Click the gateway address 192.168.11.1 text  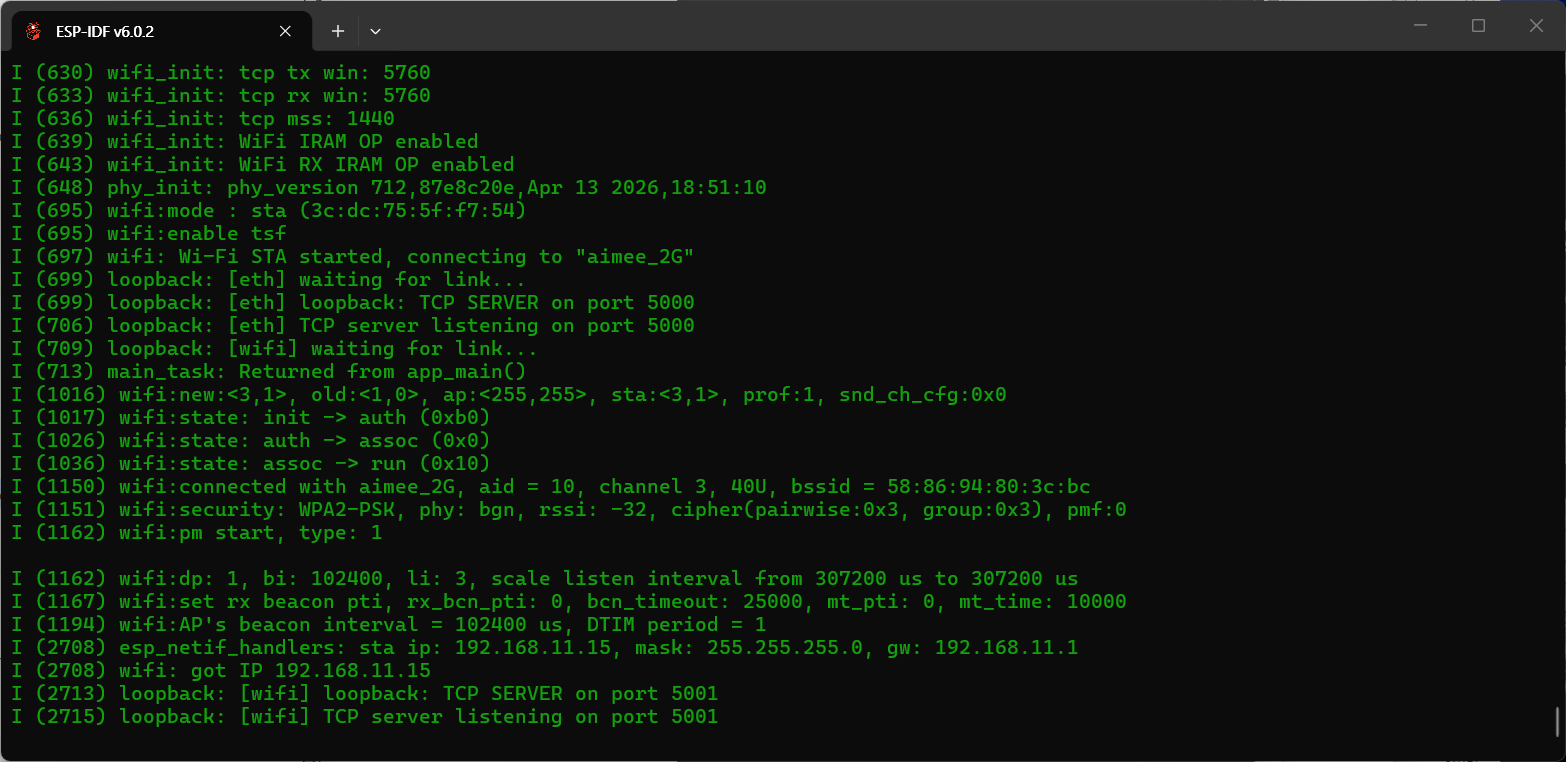coord(1006,647)
